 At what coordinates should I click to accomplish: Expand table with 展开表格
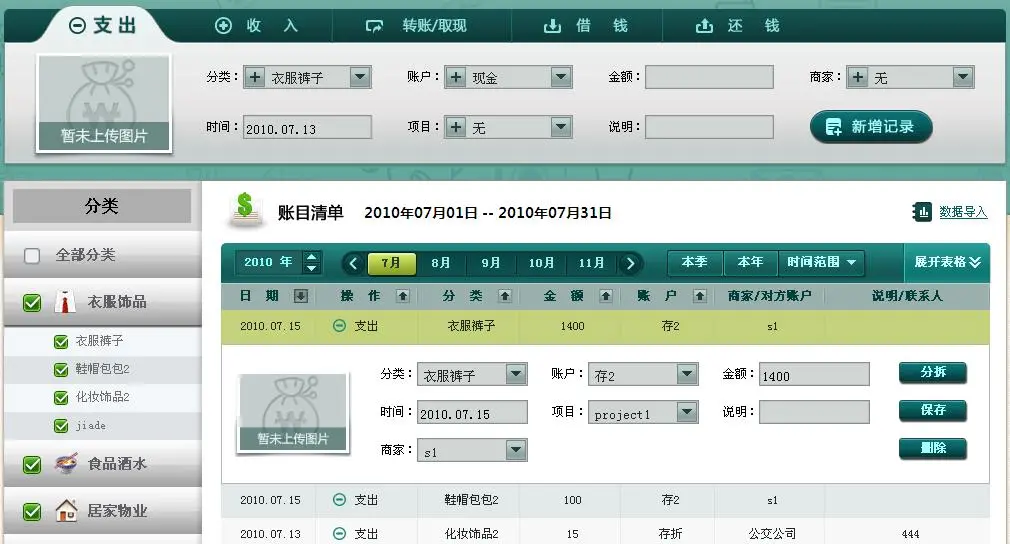pyautogui.click(x=947, y=262)
